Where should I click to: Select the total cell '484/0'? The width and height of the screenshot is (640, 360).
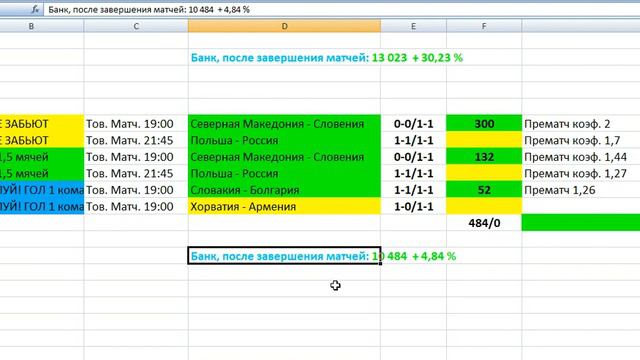(x=484, y=223)
